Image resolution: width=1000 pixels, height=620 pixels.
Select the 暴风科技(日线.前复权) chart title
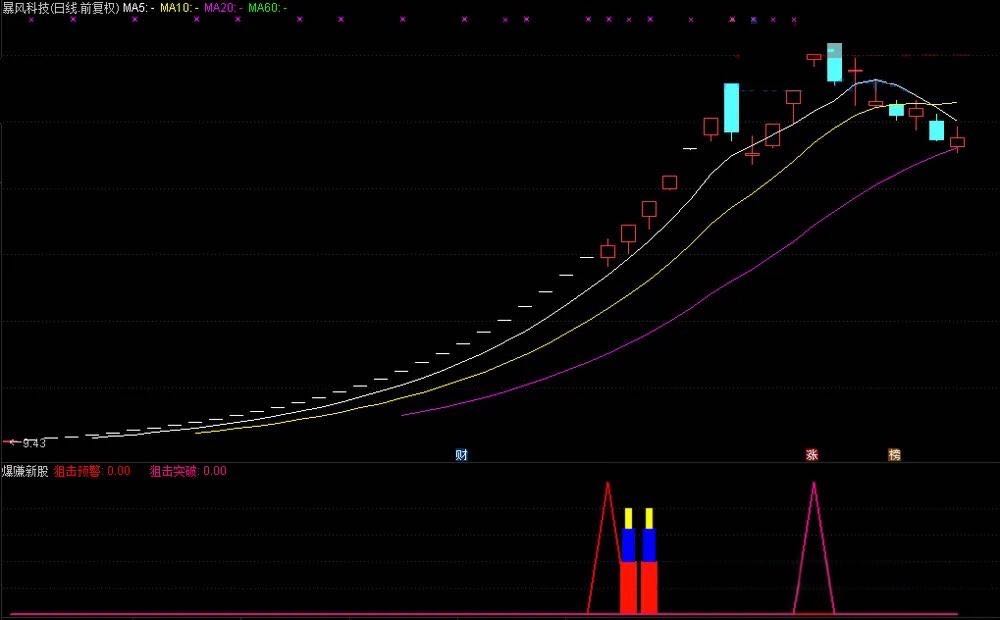point(61,8)
